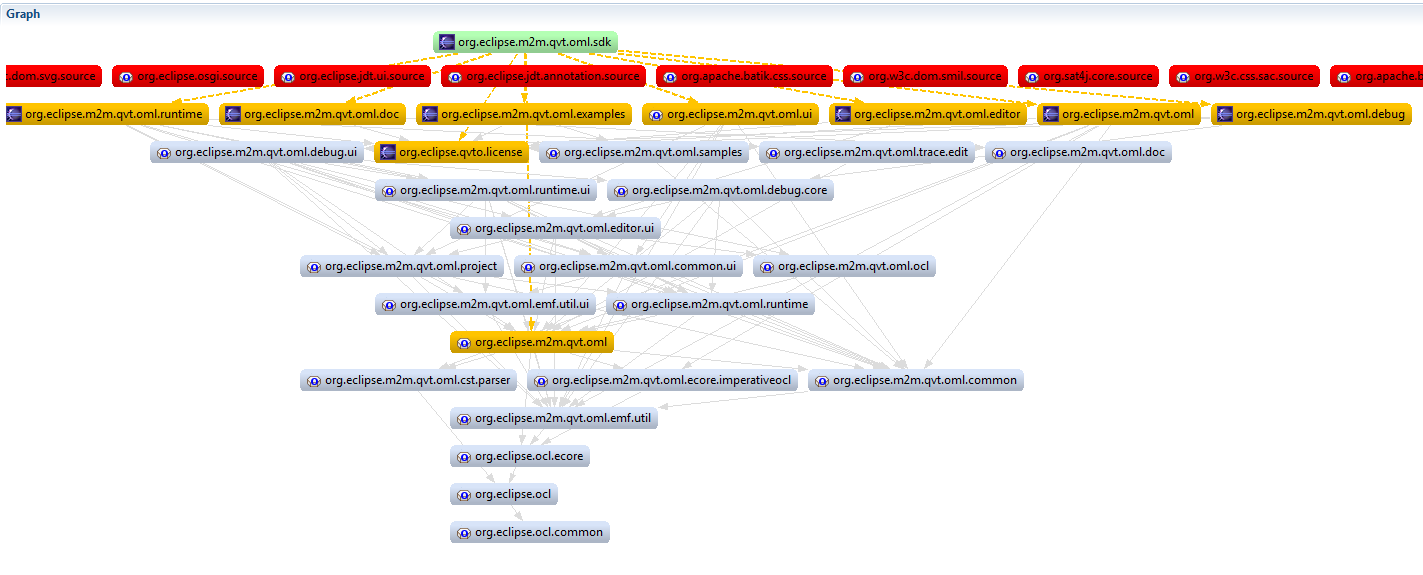
Task: Click the plug-in icon on org.eclipse.osgi.source
Action: tap(126, 76)
